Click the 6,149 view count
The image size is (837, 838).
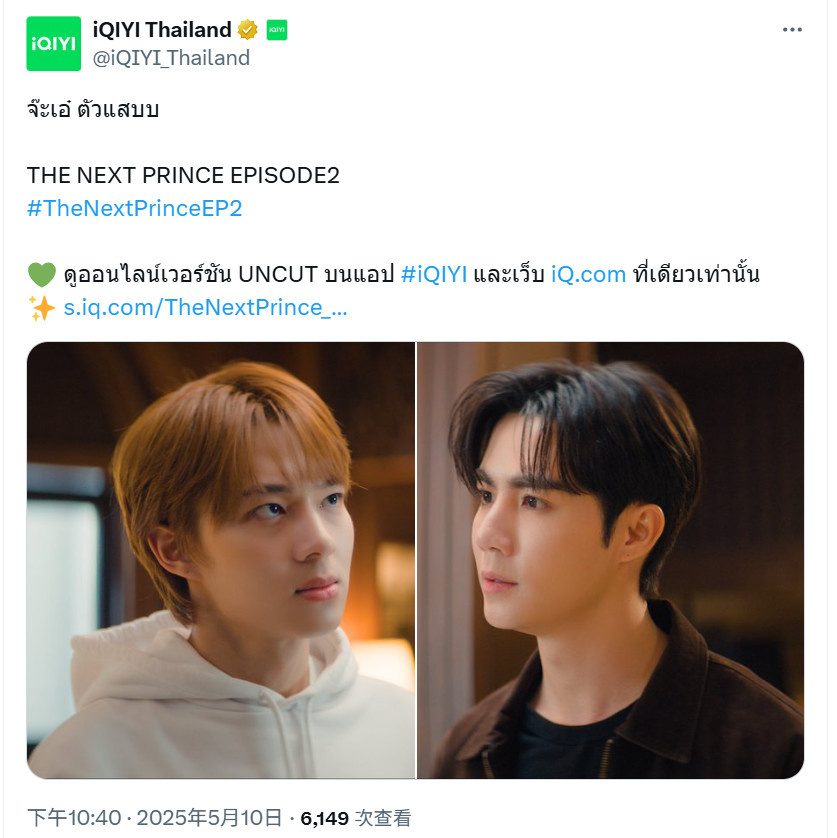324,818
